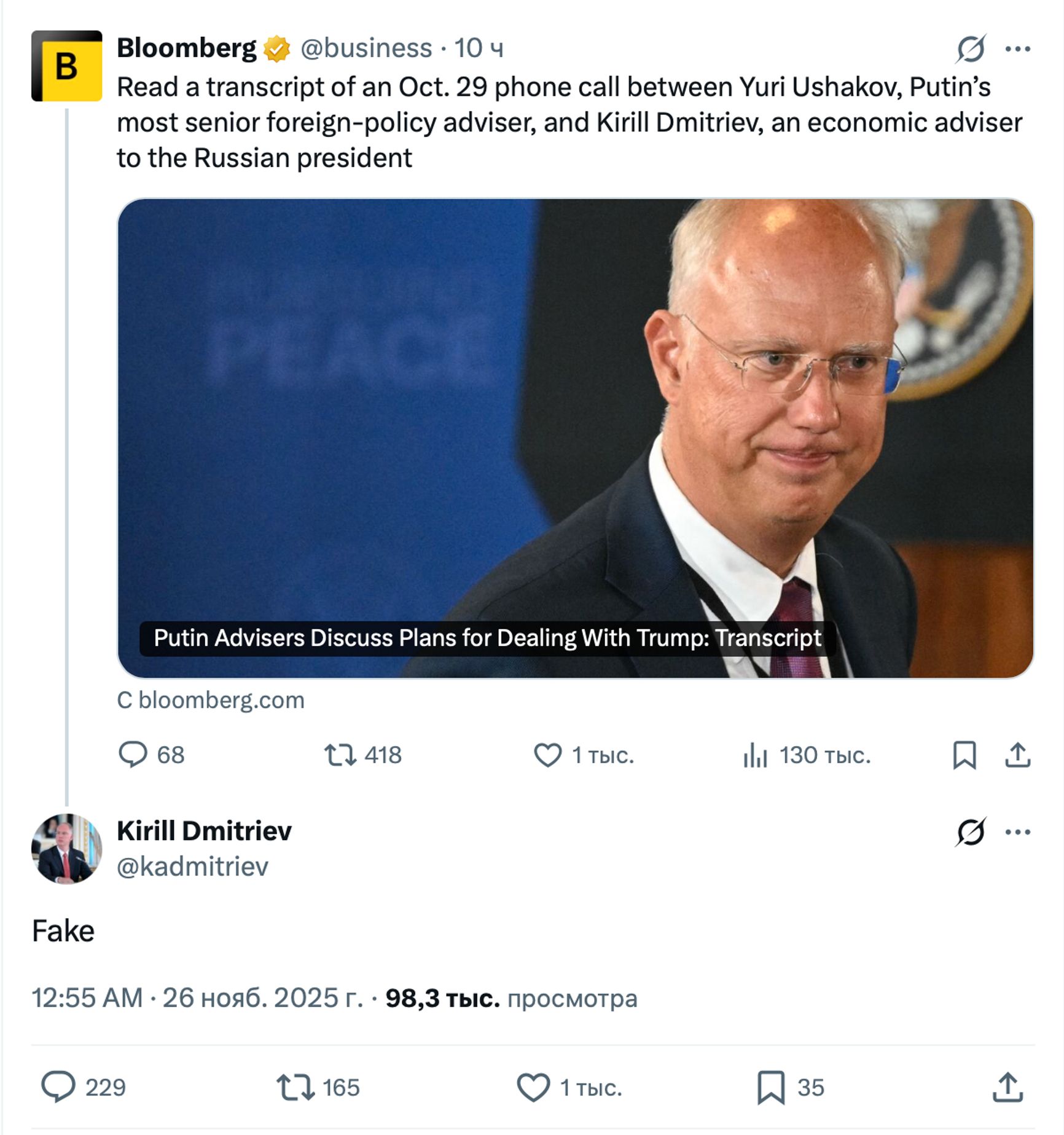
Task: Repost the Fake tweet with 165 reposts
Action: point(295,1086)
